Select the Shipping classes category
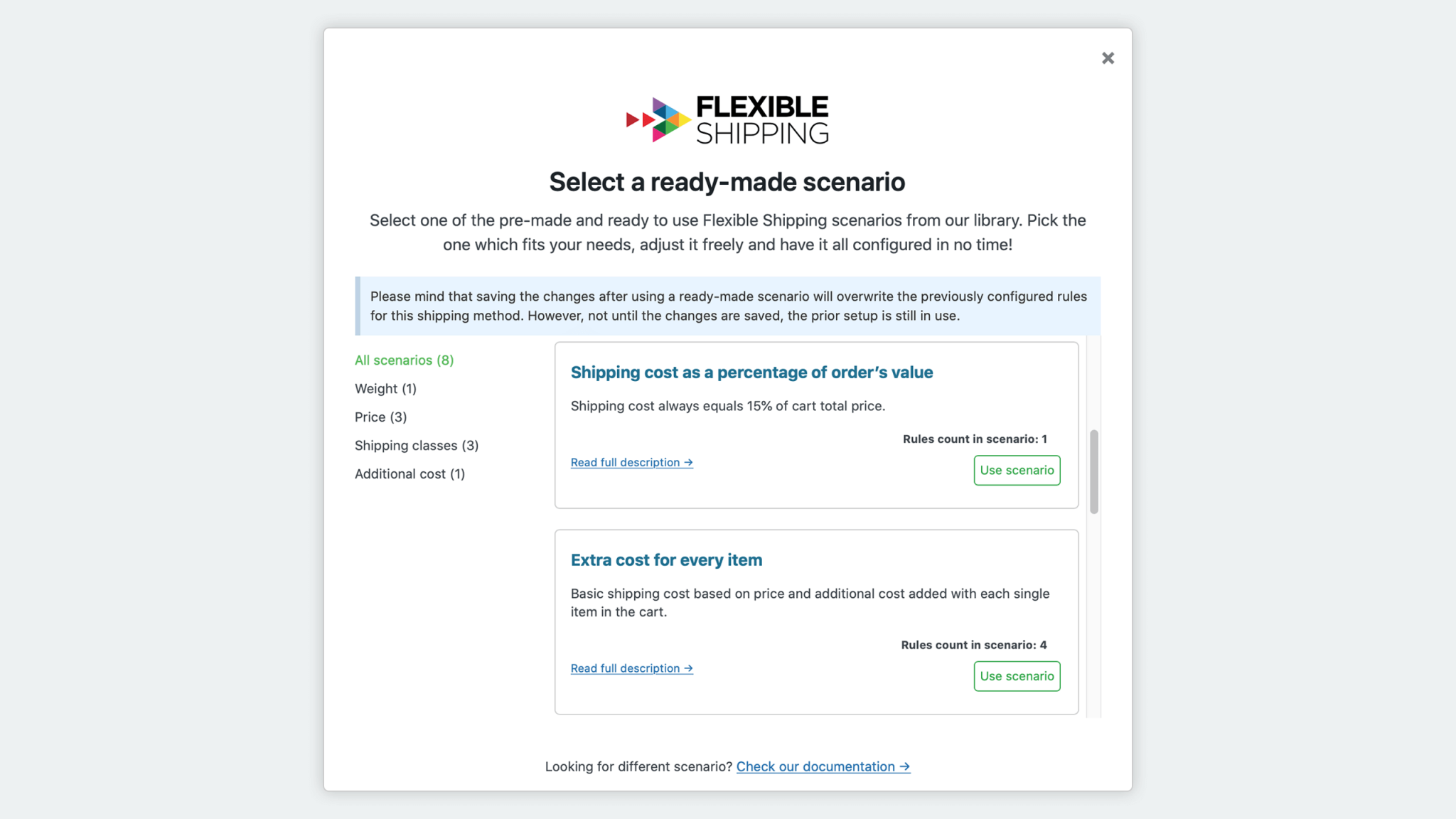This screenshot has width=1456, height=819. 416,445
